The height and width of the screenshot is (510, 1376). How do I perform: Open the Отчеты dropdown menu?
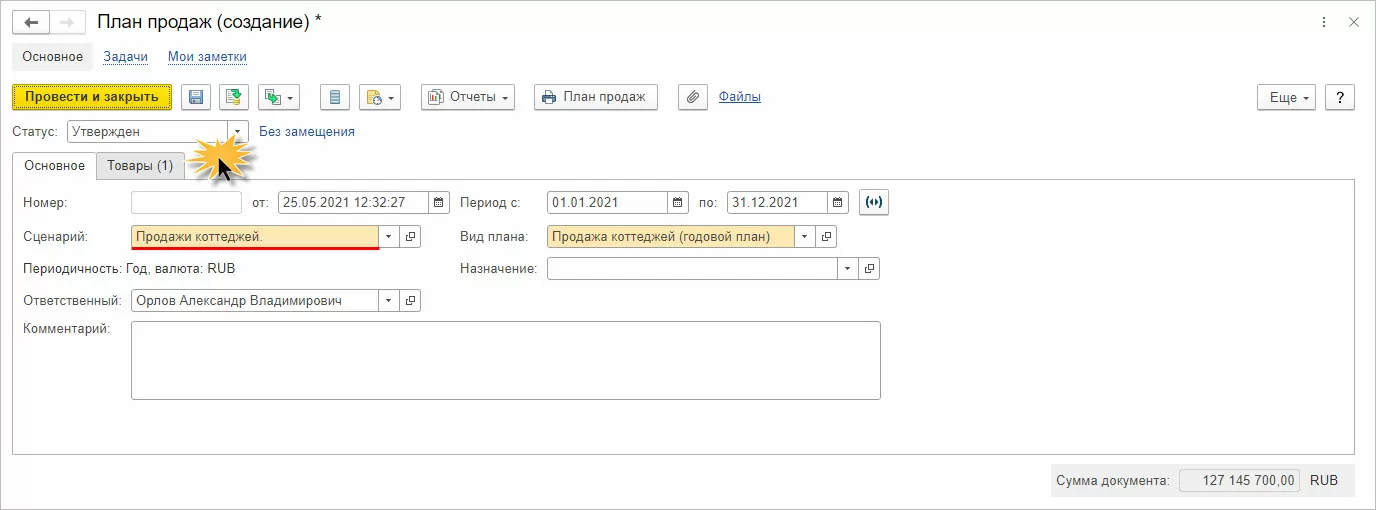coord(467,97)
